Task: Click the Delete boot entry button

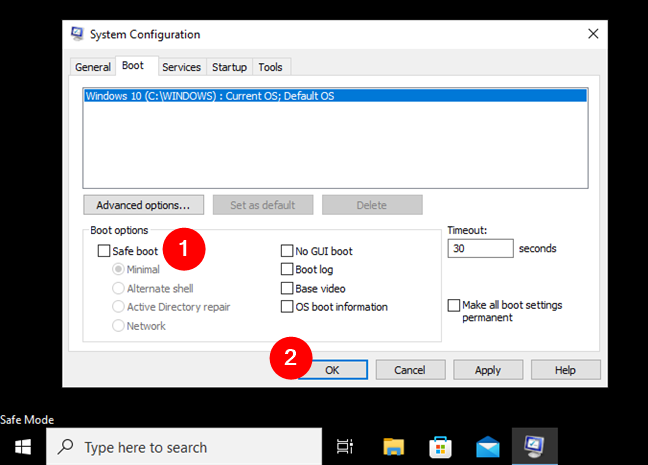Action: [372, 205]
